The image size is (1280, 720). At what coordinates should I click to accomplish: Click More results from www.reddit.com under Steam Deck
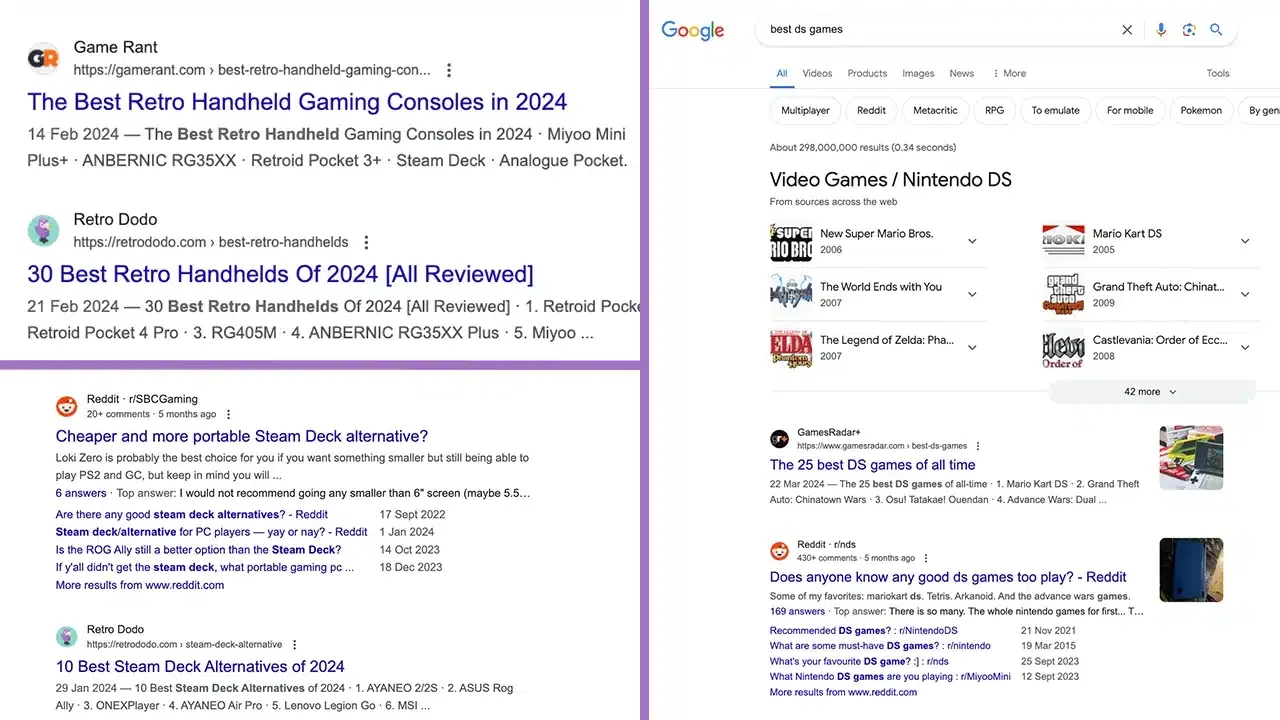[140, 585]
